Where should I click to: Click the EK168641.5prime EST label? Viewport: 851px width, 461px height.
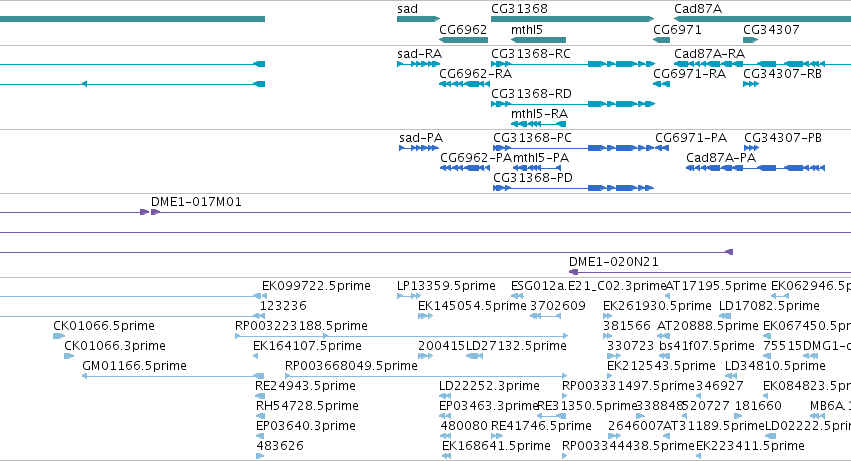tap(497, 446)
